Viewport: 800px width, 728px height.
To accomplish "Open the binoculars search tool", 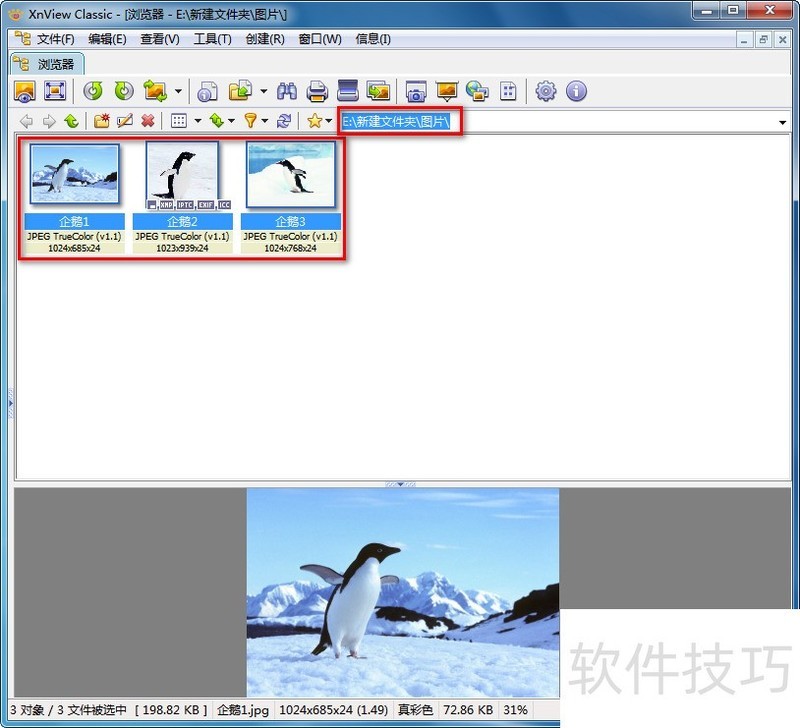I will (x=287, y=92).
